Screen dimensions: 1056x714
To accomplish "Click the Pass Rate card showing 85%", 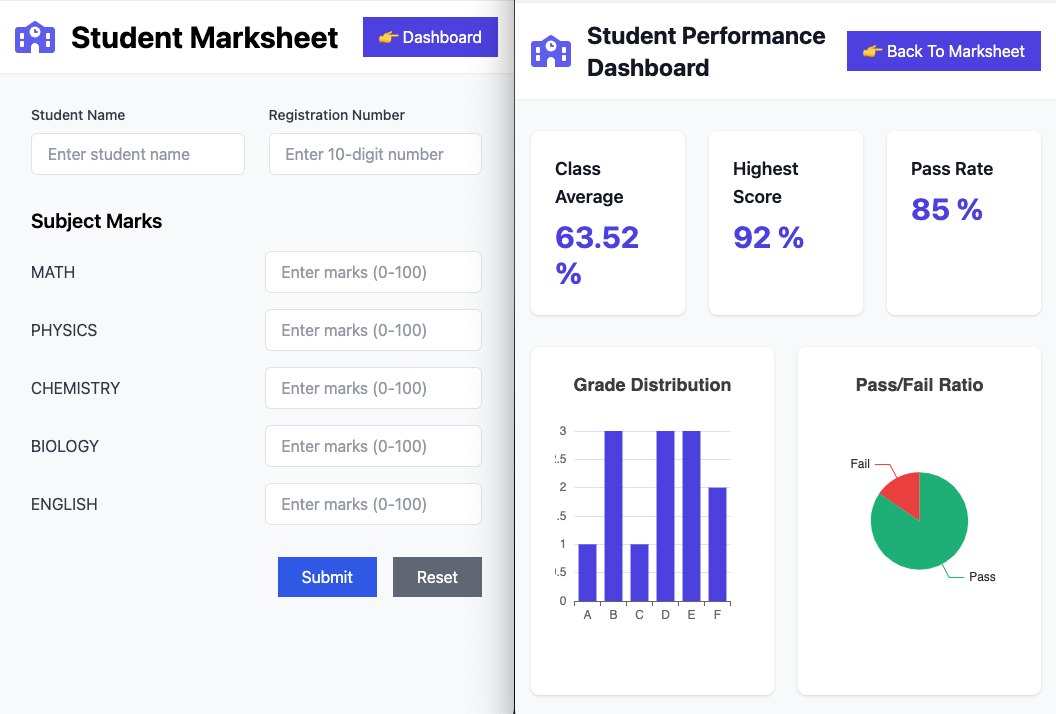I will [x=962, y=222].
